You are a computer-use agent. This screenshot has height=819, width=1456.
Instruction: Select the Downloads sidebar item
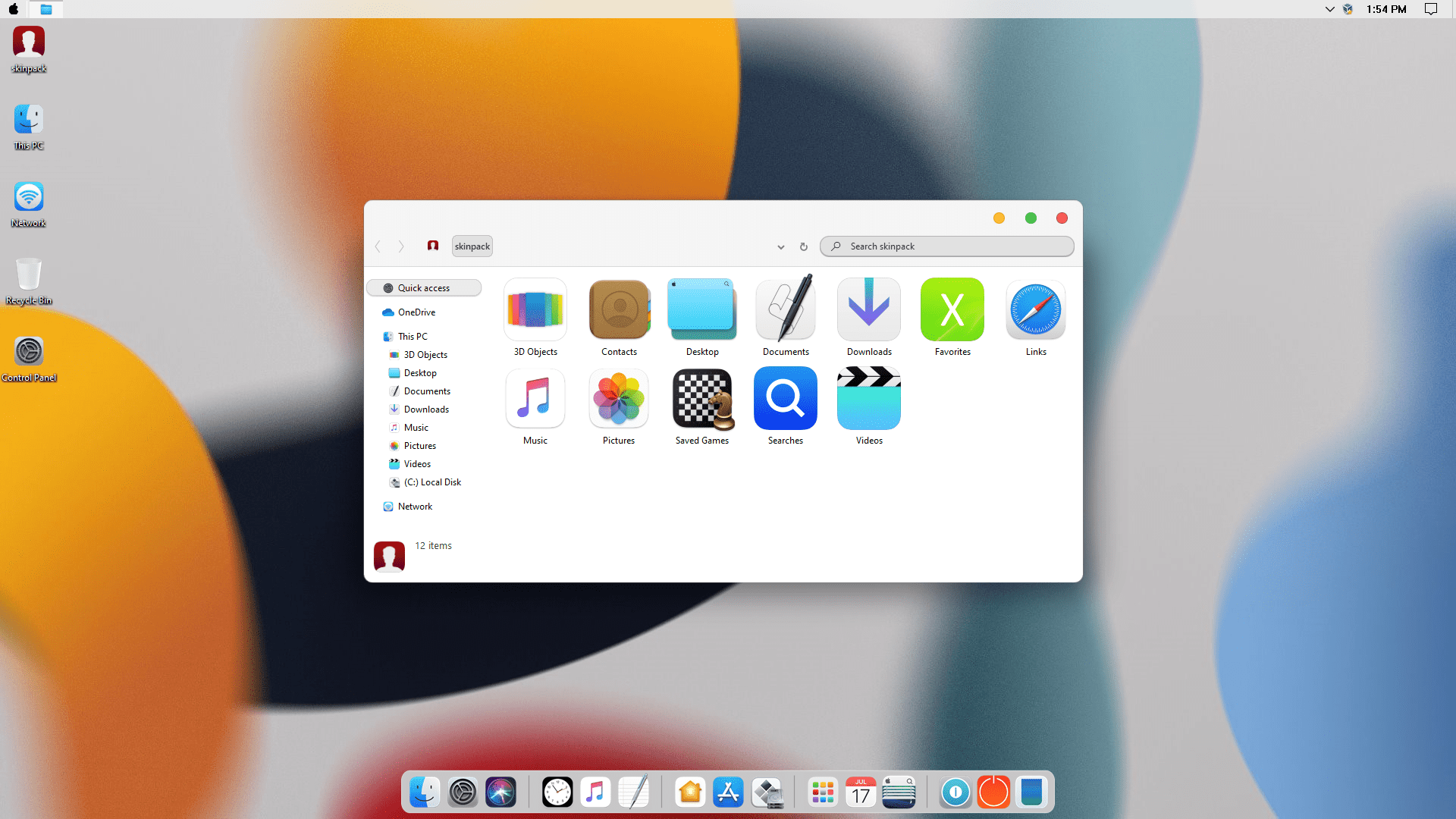pos(425,409)
